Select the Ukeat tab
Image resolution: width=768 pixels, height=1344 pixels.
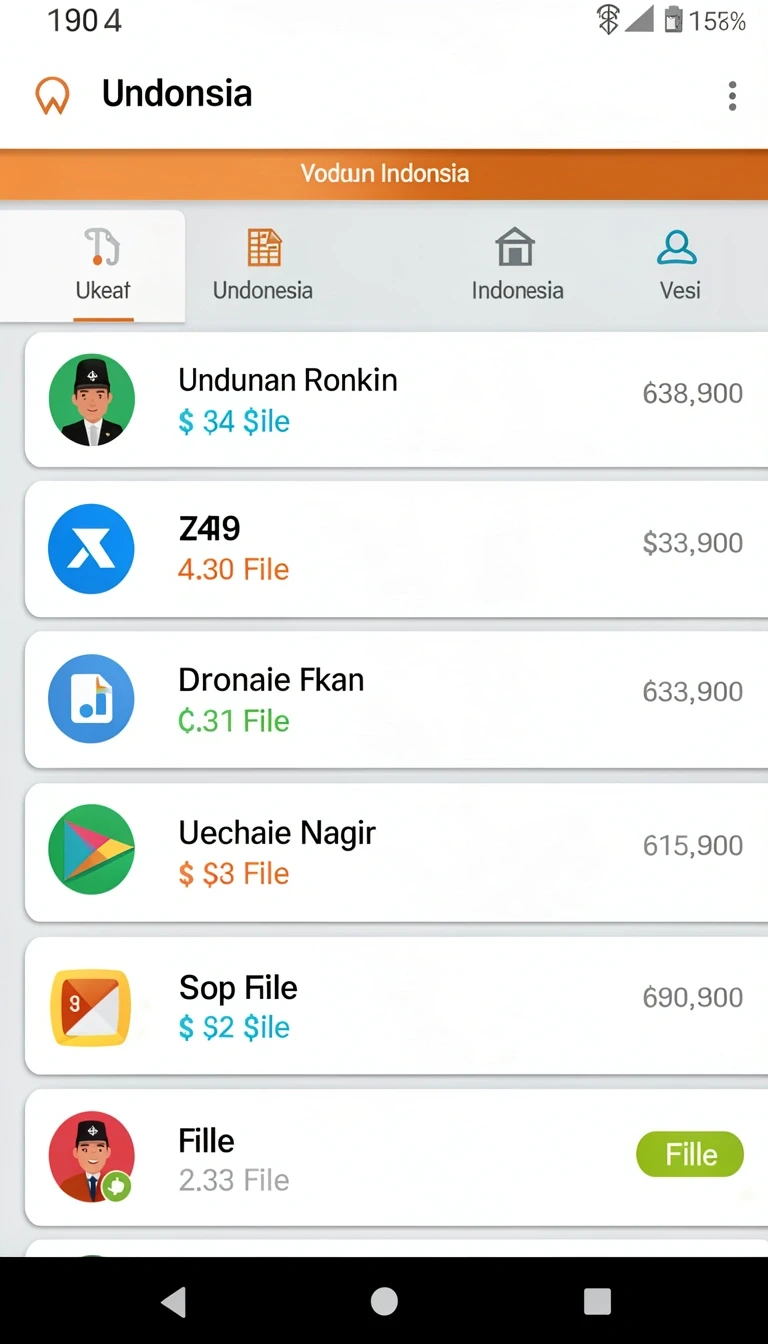click(93, 266)
